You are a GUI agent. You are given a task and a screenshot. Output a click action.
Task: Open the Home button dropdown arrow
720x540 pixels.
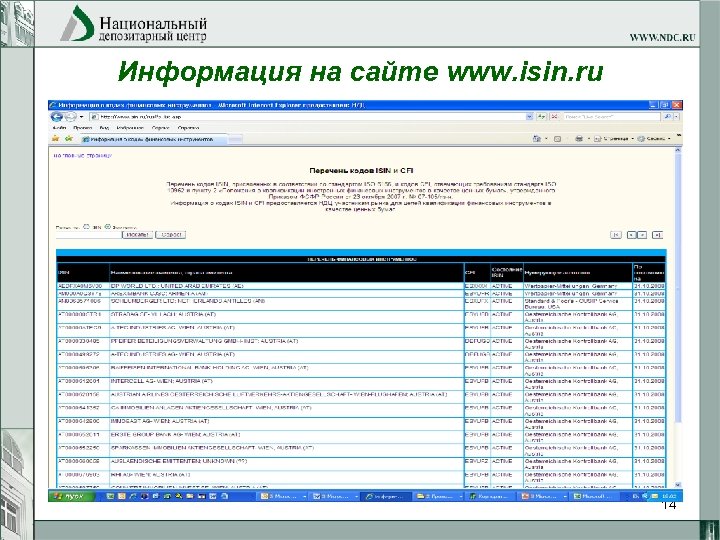546,138
